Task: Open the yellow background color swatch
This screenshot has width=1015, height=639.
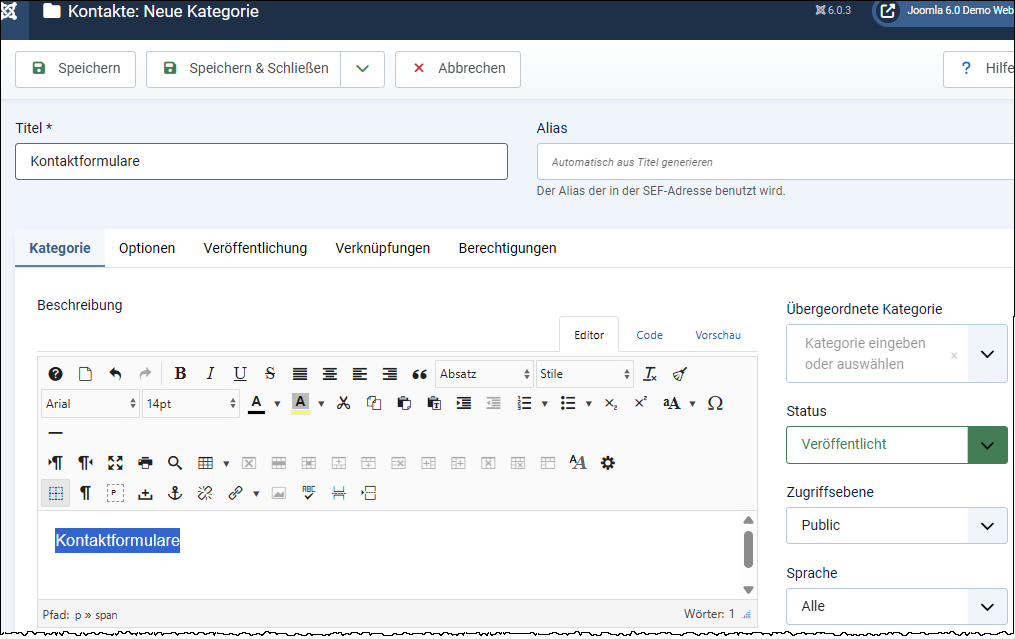Action: [x=300, y=403]
